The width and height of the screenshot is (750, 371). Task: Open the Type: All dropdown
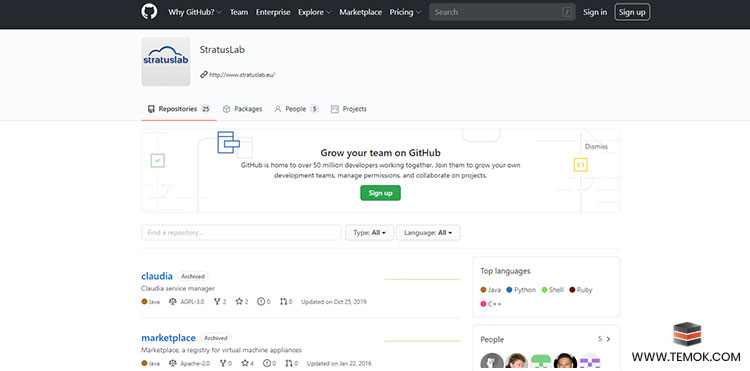369,233
